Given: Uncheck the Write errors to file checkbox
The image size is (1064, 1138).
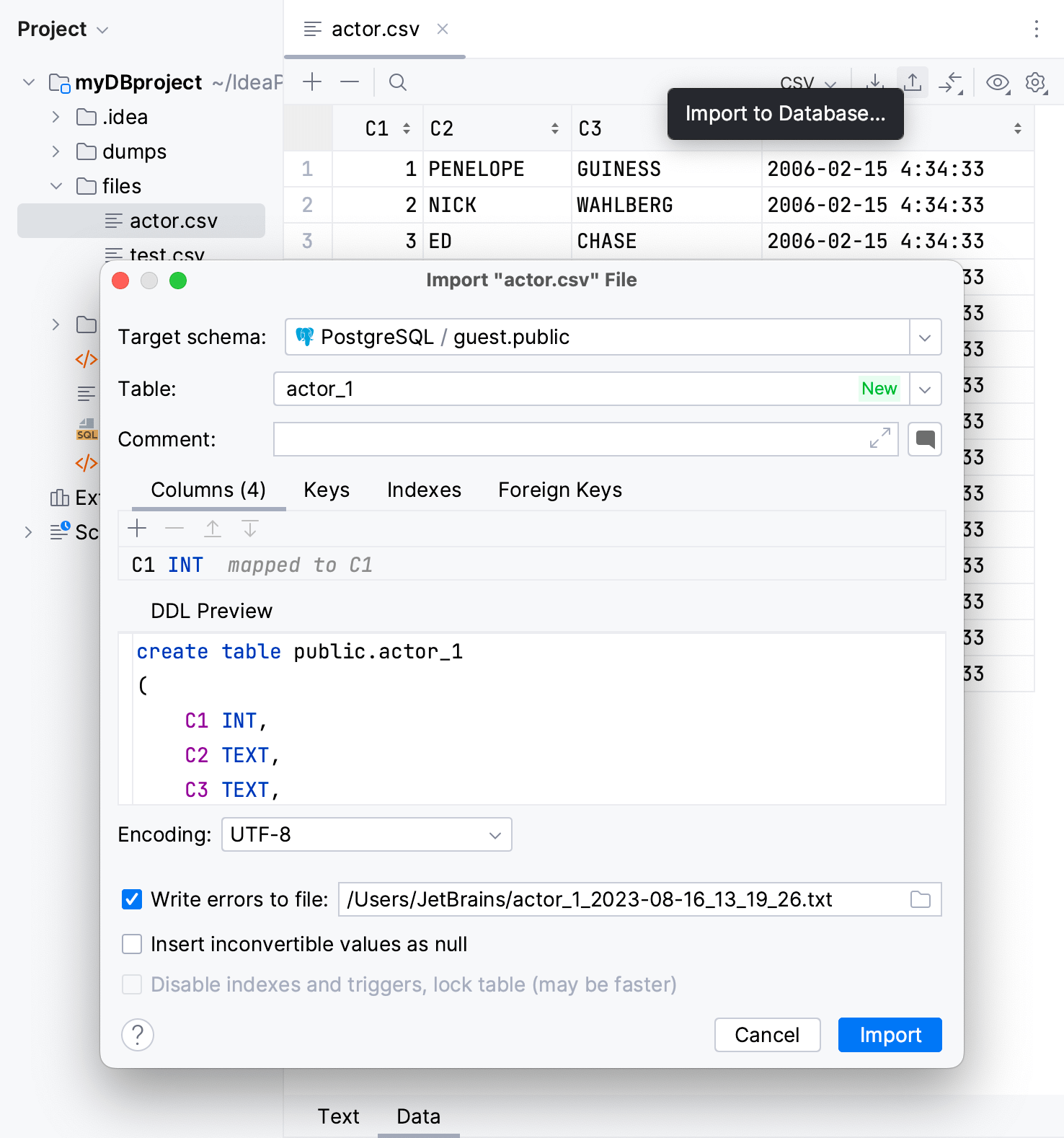Looking at the screenshot, I should point(132,899).
